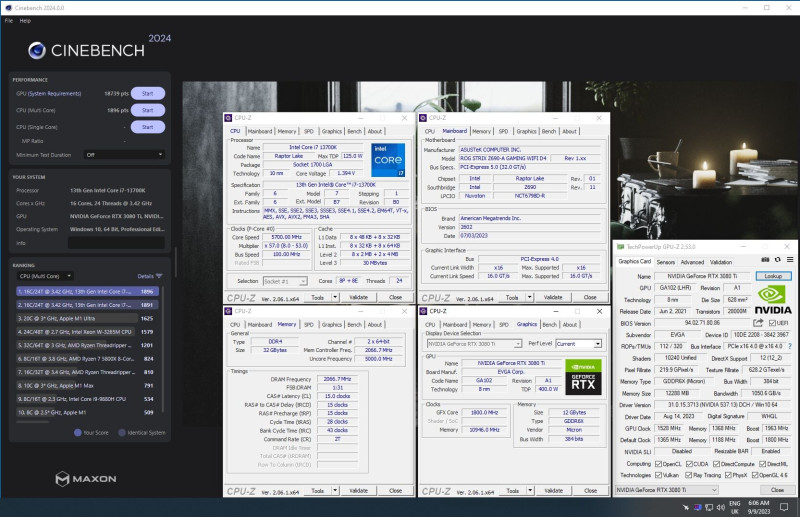Toggle the Vulkan checkbox
Image resolution: width=800 pixels, height=517 pixels.
(x=658, y=475)
